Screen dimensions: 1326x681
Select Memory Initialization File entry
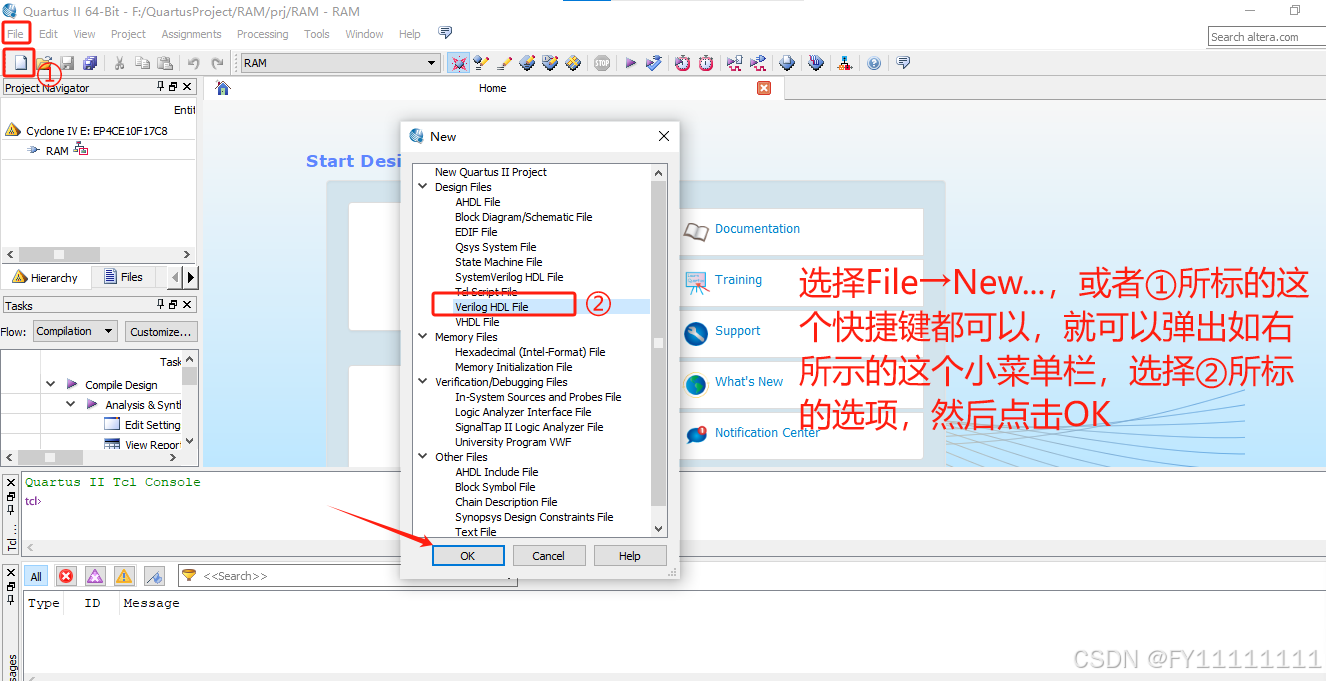[513, 367]
